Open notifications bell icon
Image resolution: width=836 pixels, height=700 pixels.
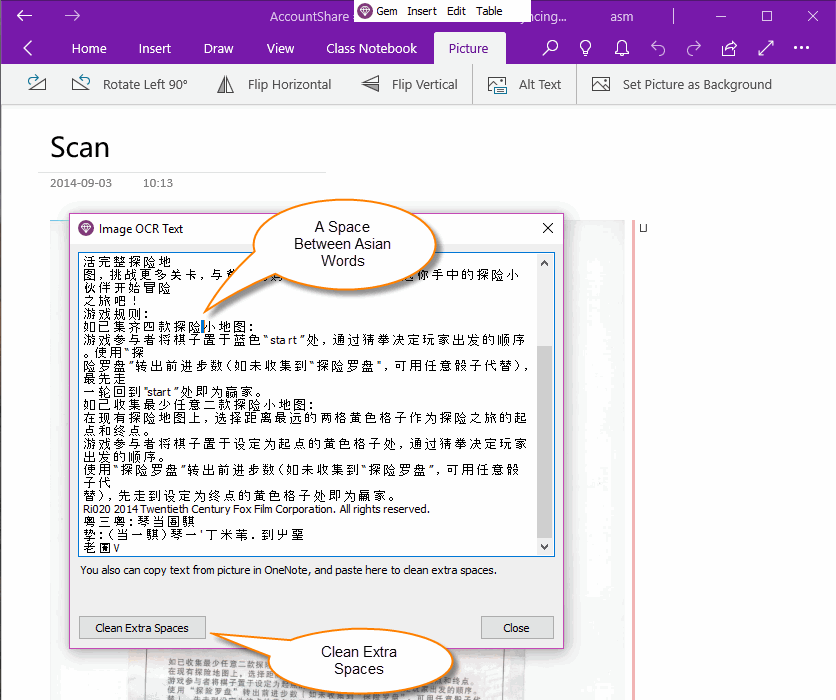(622, 49)
